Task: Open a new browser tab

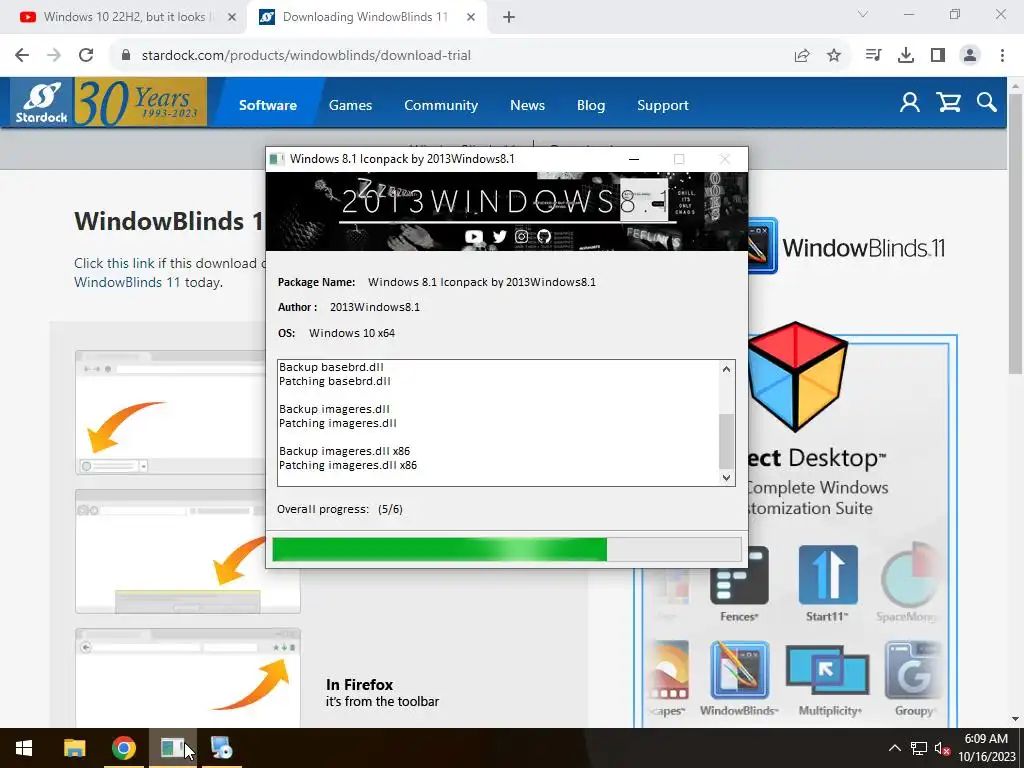Action: click(509, 17)
